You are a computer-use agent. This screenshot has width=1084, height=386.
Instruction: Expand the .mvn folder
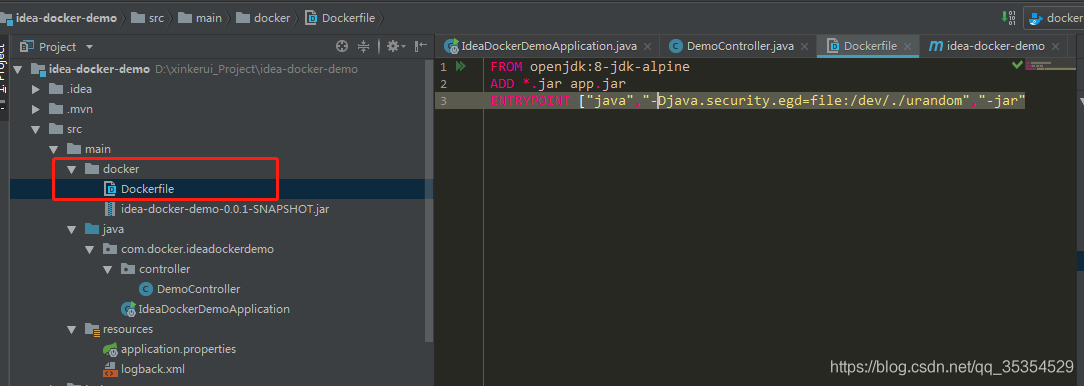(36, 109)
